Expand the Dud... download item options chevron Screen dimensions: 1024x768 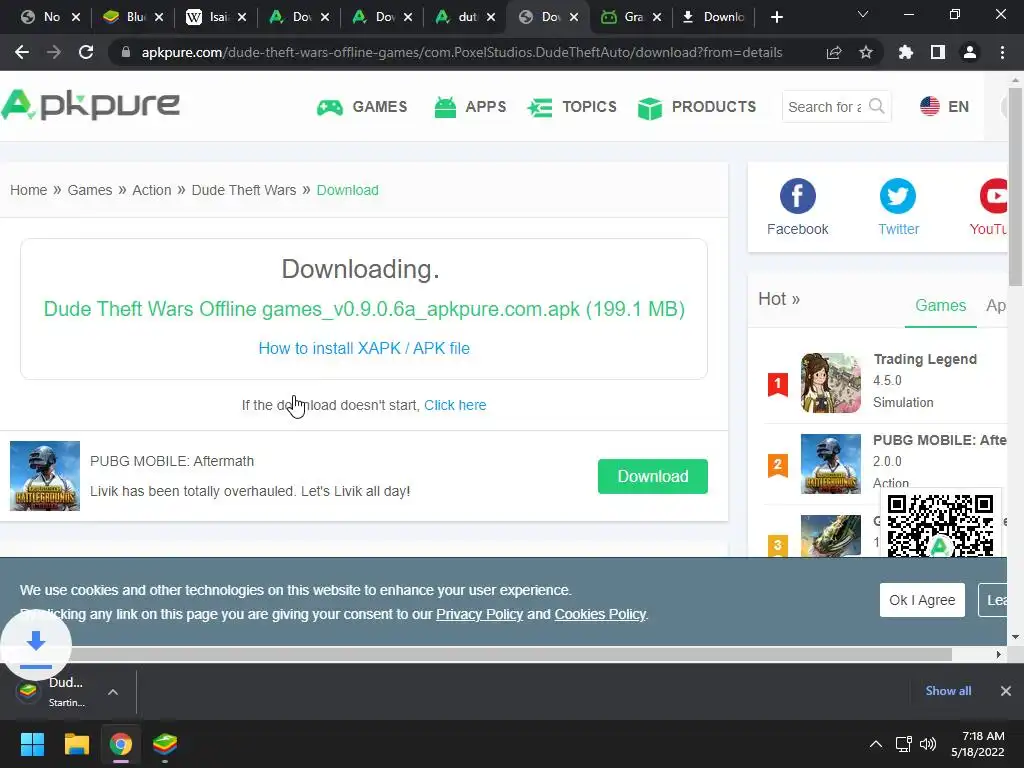113,692
